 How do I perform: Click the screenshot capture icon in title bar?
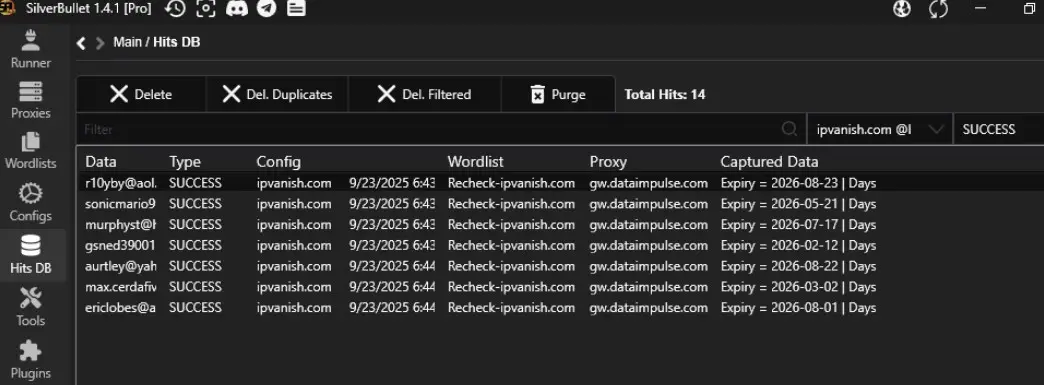pyautogui.click(x=206, y=9)
